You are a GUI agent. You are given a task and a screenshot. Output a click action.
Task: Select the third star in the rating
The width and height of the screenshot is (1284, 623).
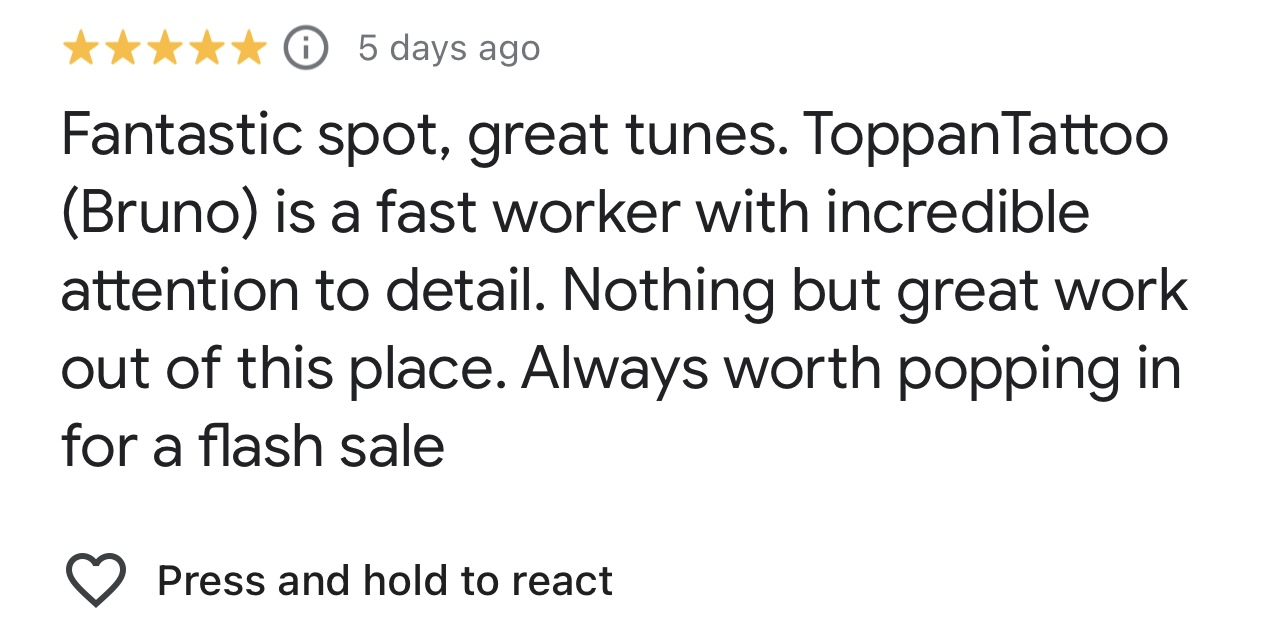pyautogui.click(x=164, y=48)
